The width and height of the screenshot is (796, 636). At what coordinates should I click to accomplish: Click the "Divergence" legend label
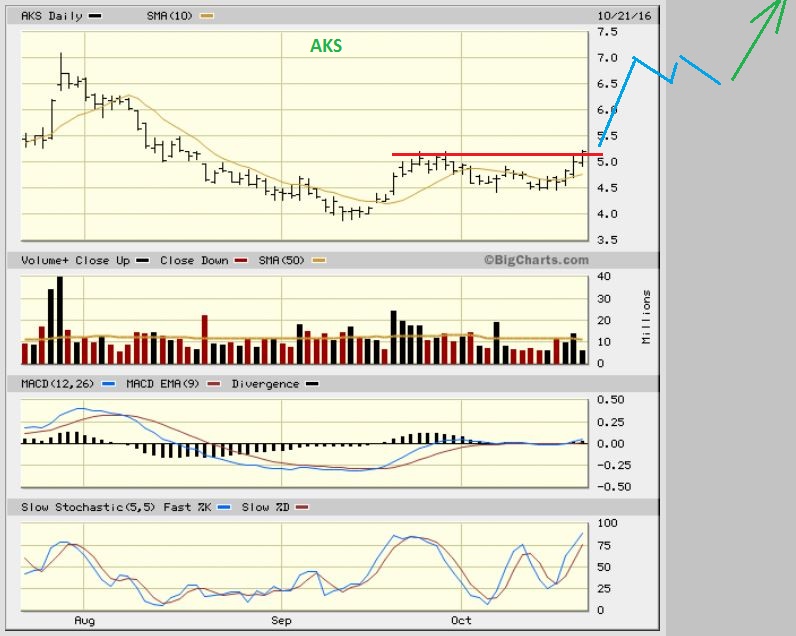265,384
